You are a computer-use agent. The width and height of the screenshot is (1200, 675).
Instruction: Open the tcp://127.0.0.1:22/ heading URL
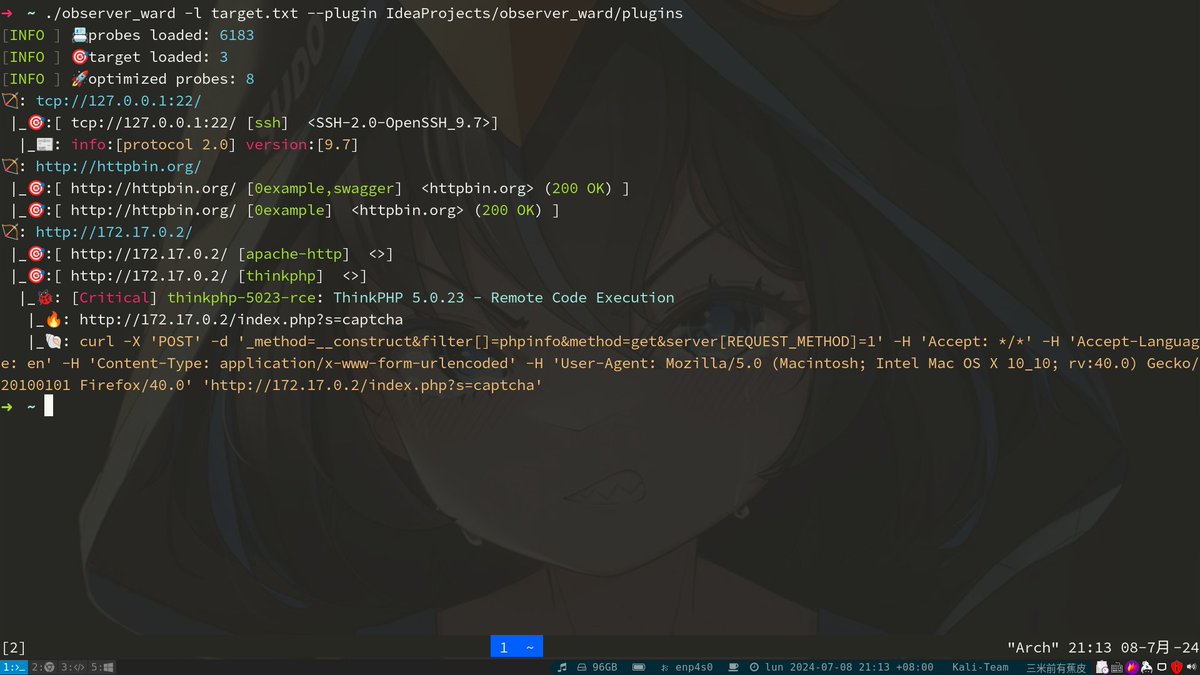click(119, 101)
